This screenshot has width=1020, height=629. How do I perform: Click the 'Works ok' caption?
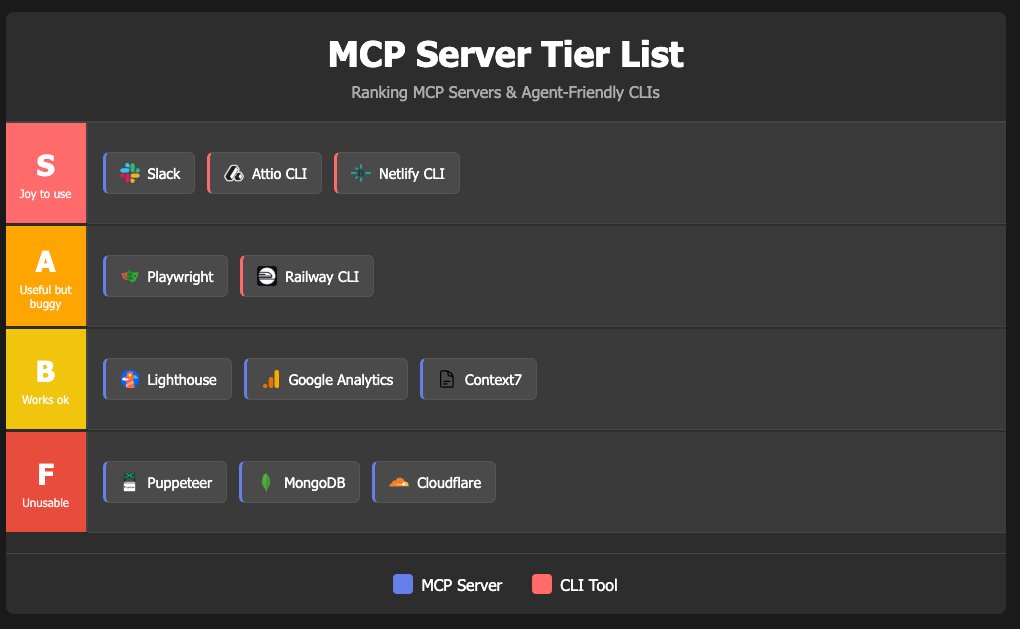[x=46, y=399]
